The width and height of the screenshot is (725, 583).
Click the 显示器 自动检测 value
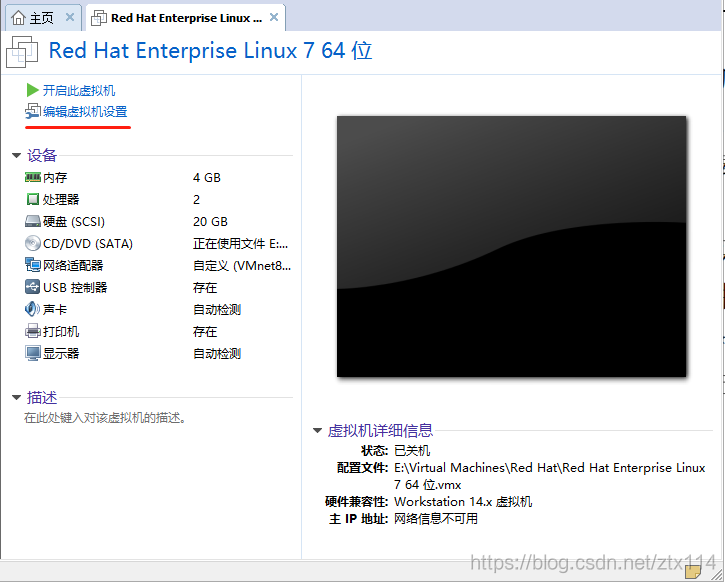point(217,354)
